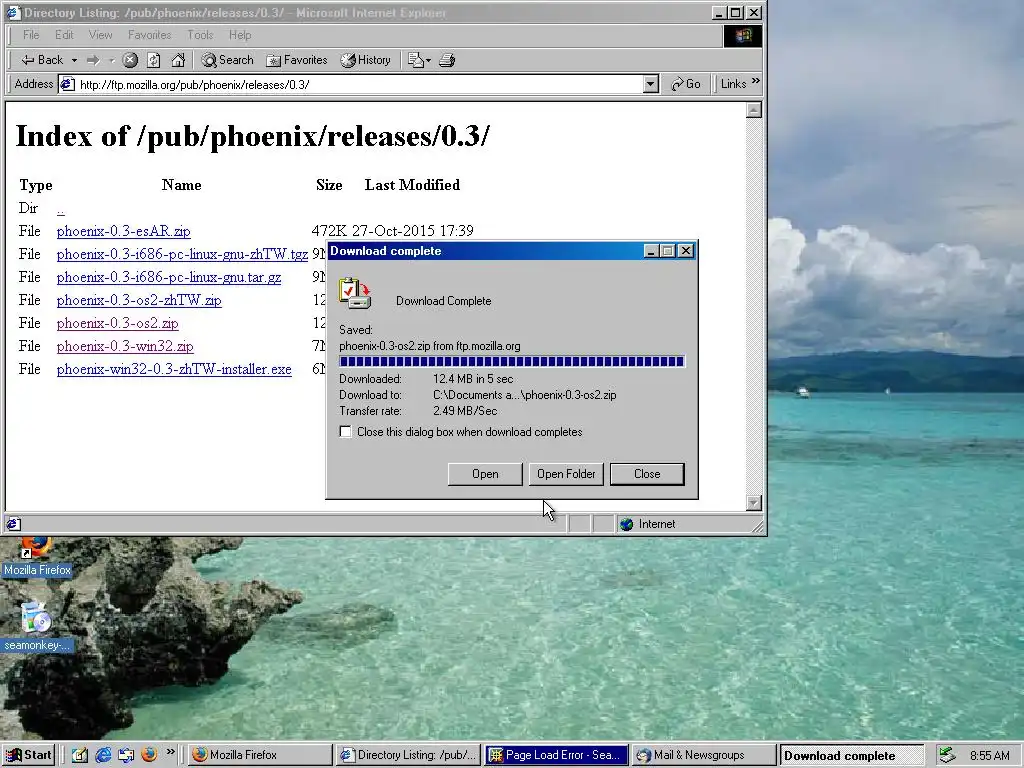The height and width of the screenshot is (768, 1024).
Task: Click the phoenix-0.3-win32.zip link
Action: pyautogui.click(x=125, y=345)
